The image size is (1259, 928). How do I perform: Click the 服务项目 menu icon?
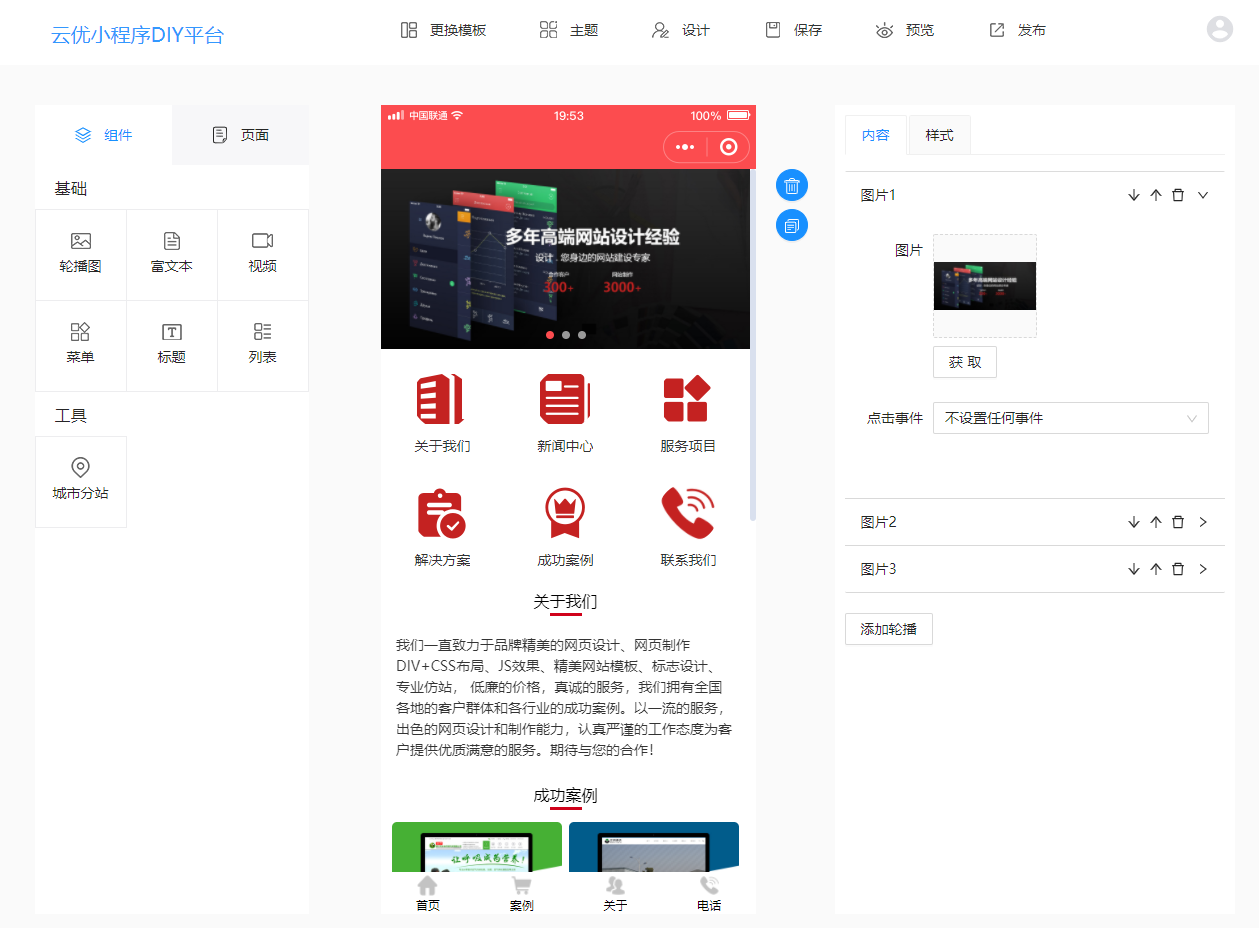[x=688, y=400]
